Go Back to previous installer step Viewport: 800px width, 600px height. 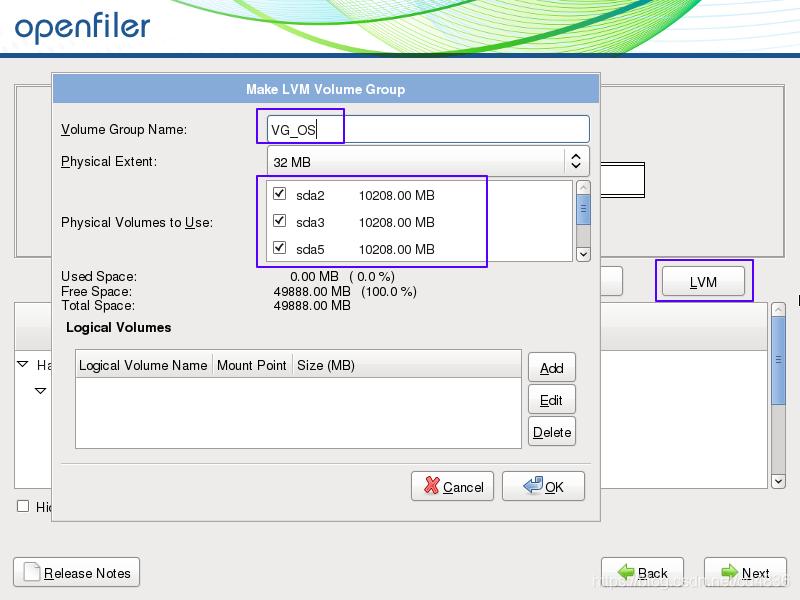(x=642, y=572)
